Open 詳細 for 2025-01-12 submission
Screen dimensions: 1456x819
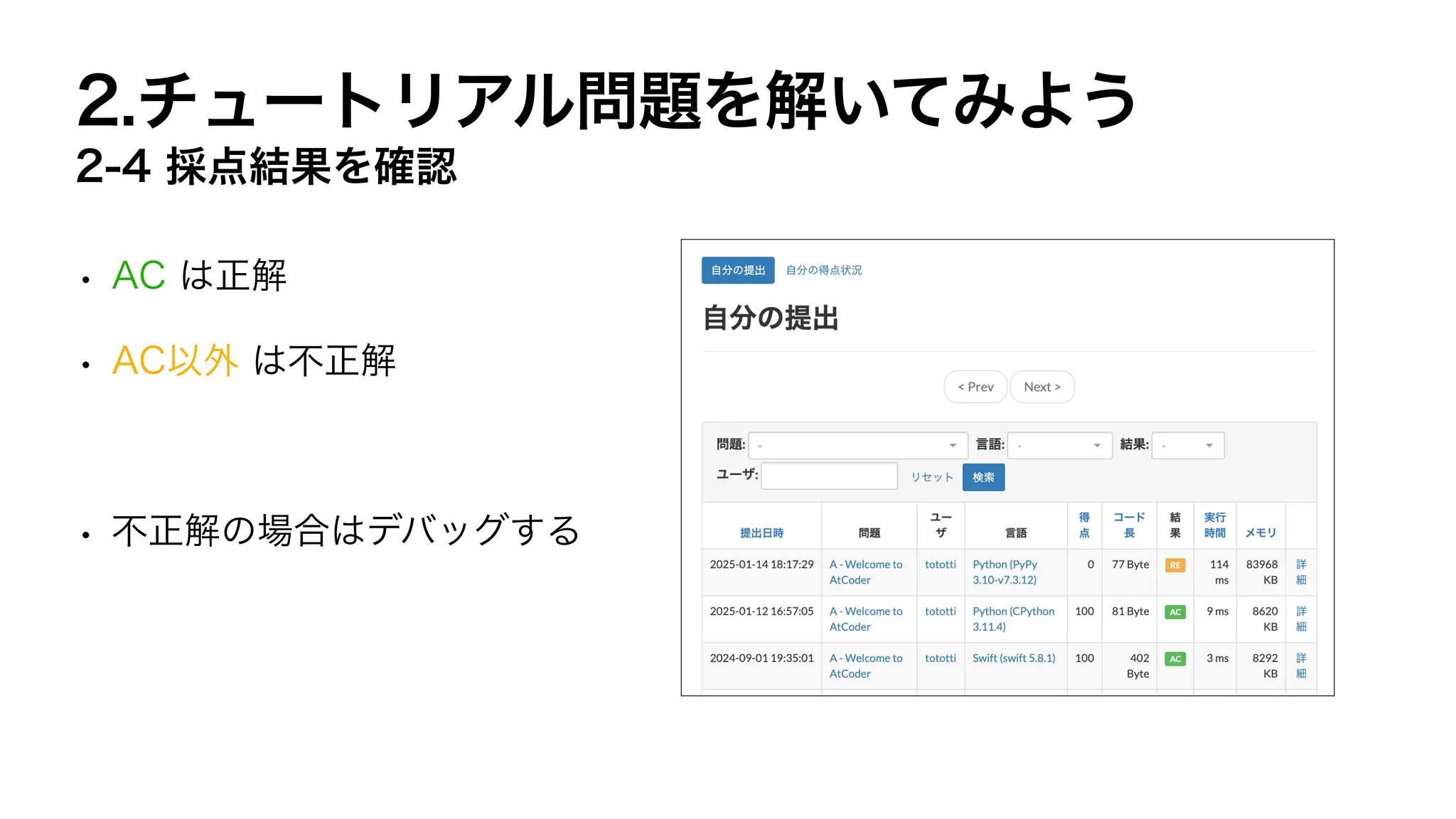[1301, 619]
